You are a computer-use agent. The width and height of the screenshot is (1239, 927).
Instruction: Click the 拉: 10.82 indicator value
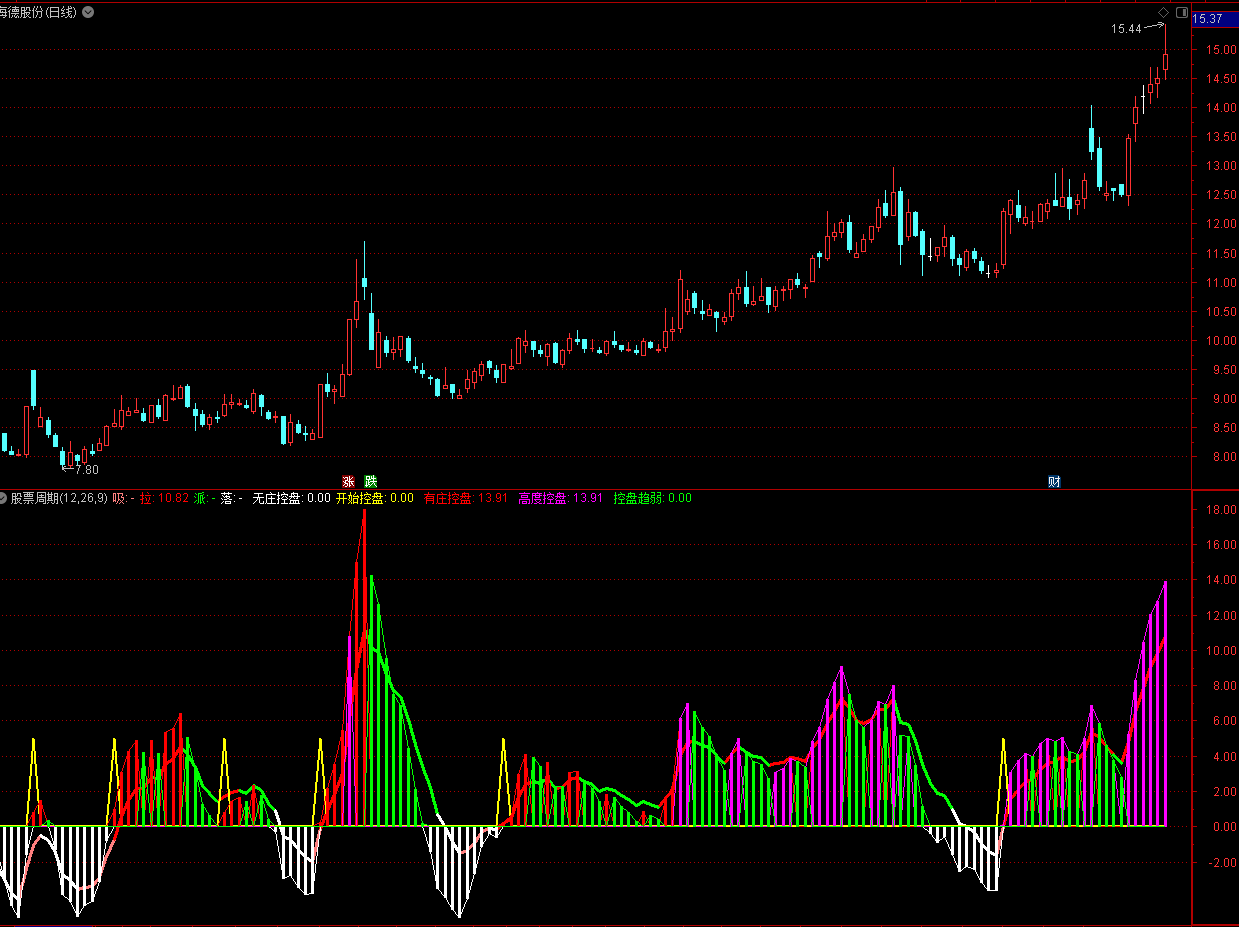(x=164, y=498)
